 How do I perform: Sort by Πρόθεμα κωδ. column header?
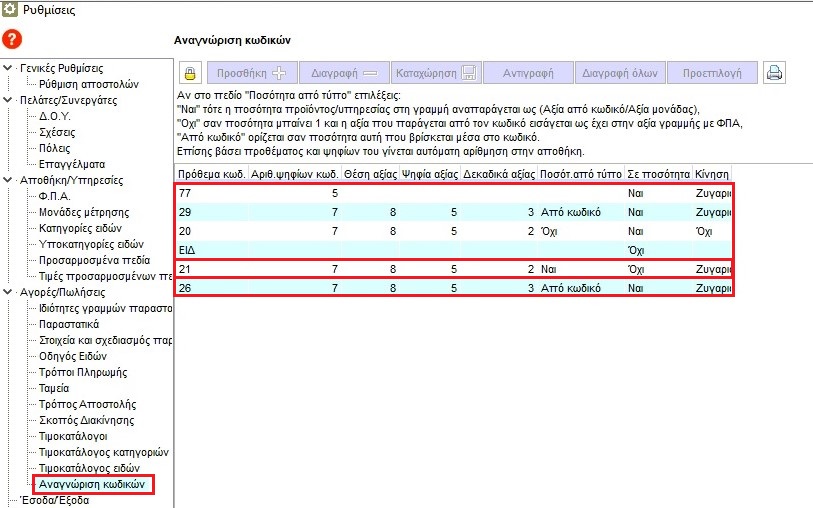tap(212, 174)
